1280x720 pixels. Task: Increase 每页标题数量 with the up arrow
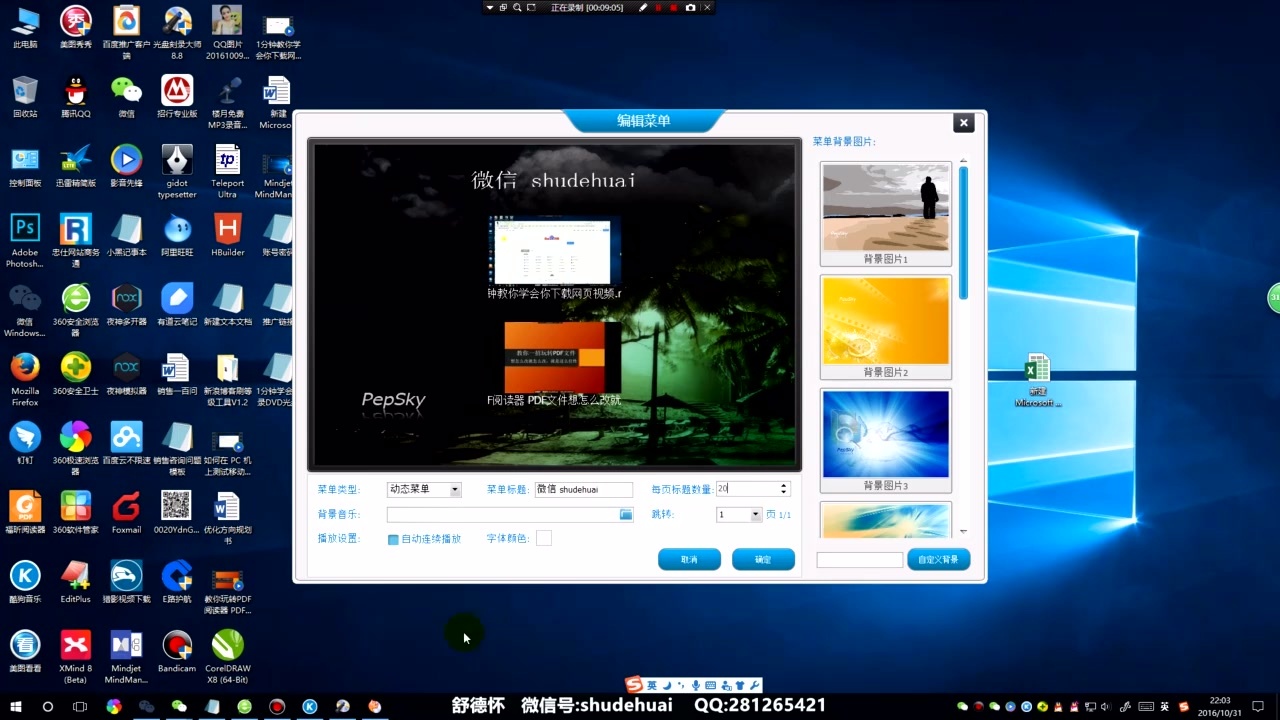coord(784,486)
